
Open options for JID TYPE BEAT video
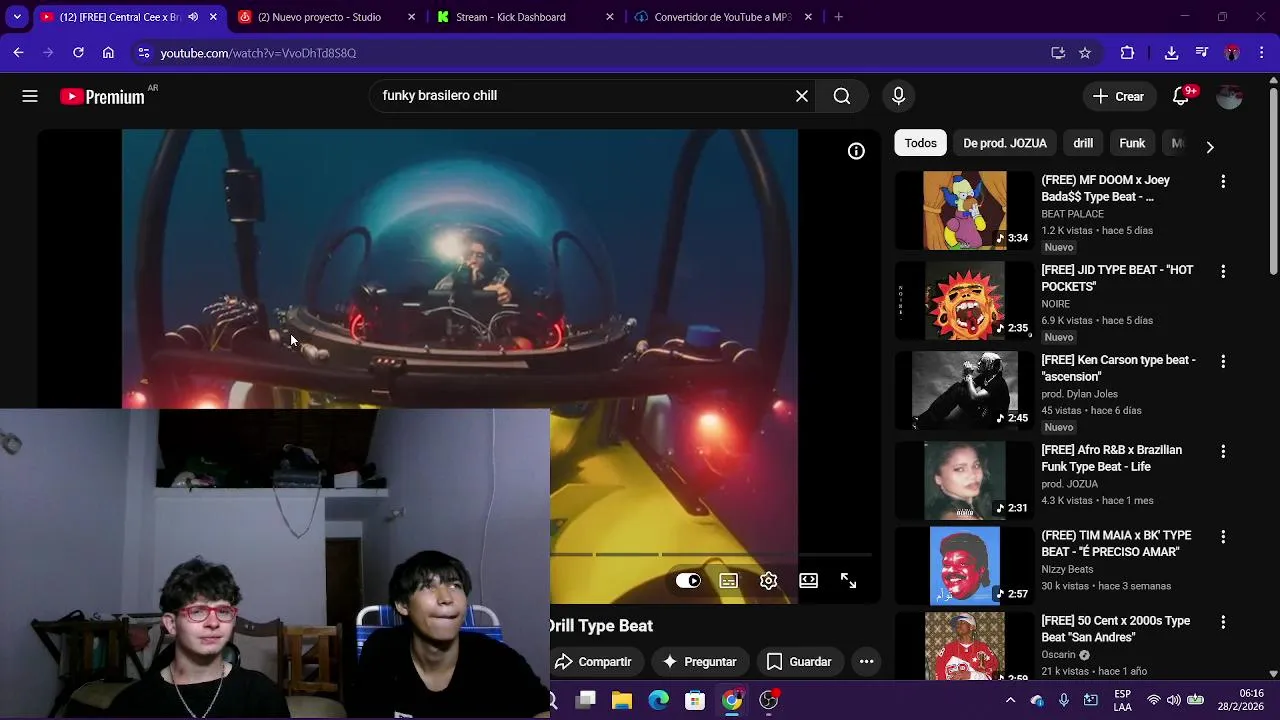(x=1222, y=272)
